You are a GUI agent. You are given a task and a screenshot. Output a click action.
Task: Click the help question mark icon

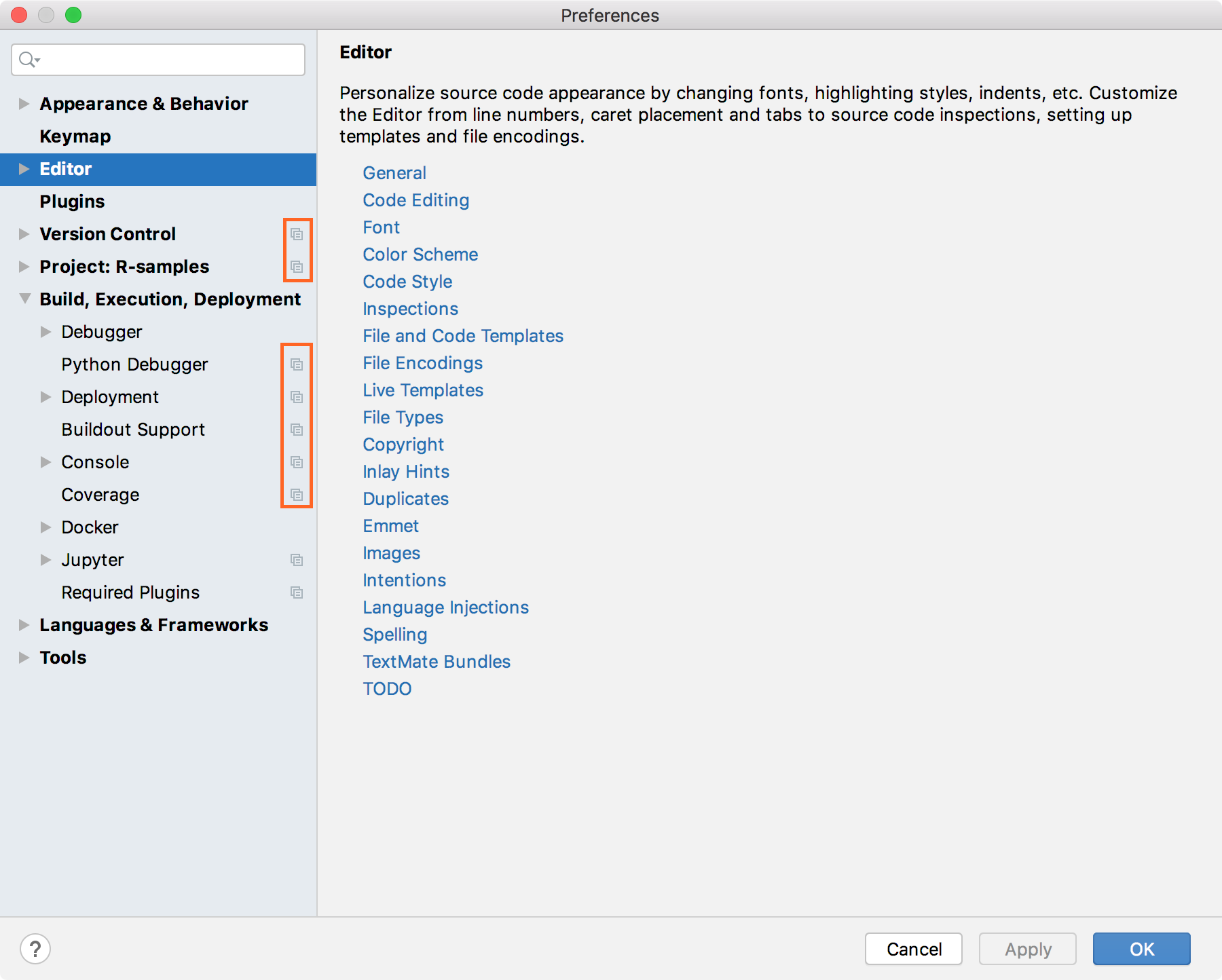[x=36, y=949]
